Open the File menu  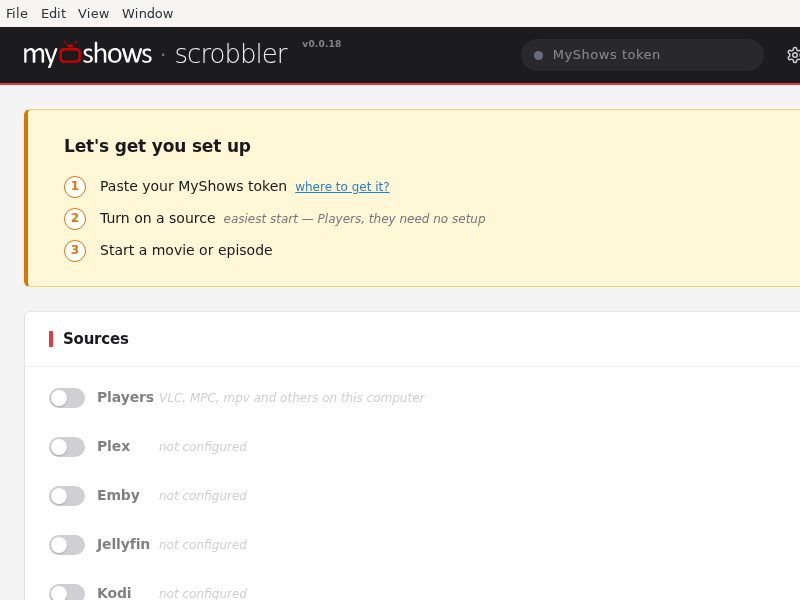click(17, 13)
